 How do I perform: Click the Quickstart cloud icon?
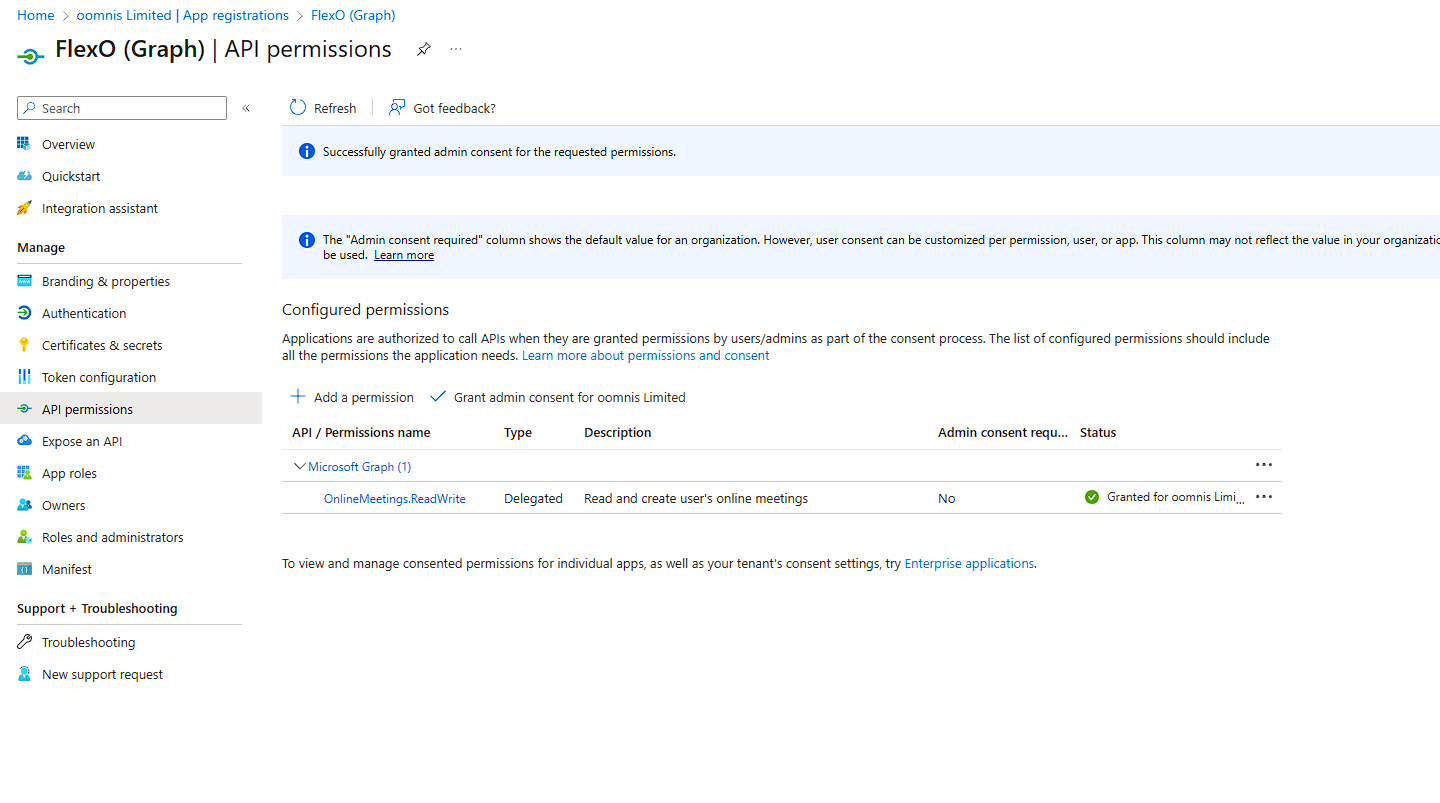click(x=25, y=176)
